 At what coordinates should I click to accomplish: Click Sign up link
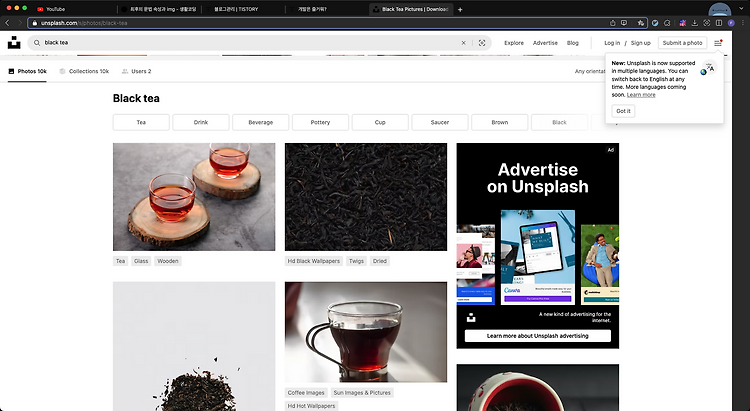[x=640, y=43]
